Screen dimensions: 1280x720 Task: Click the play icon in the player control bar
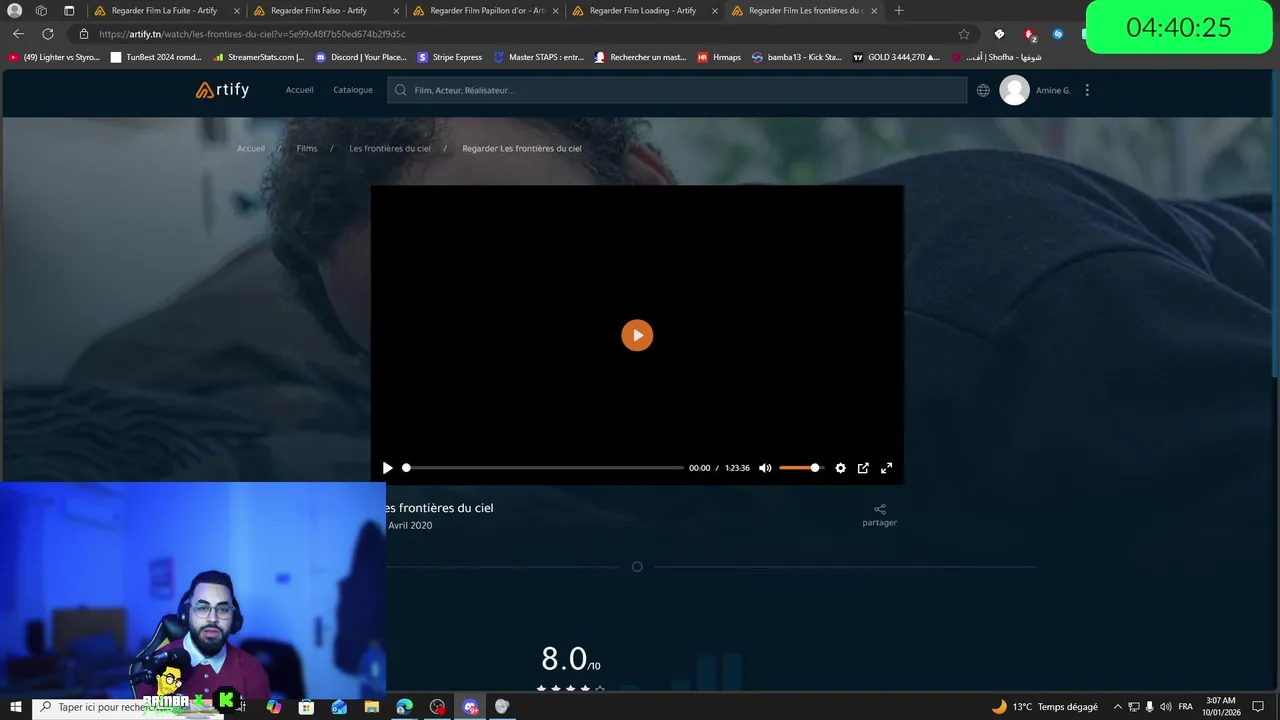[388, 468]
